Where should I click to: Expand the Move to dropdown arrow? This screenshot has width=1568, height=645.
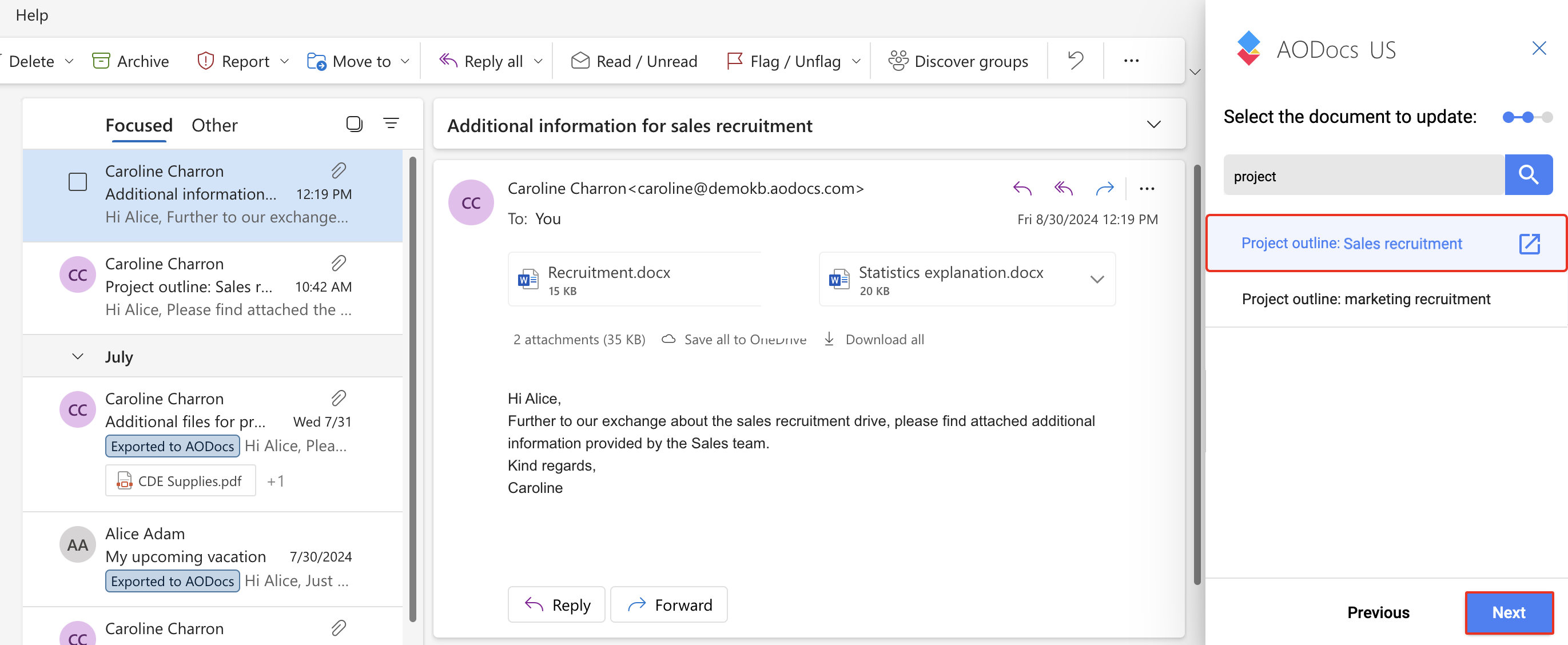click(x=405, y=61)
